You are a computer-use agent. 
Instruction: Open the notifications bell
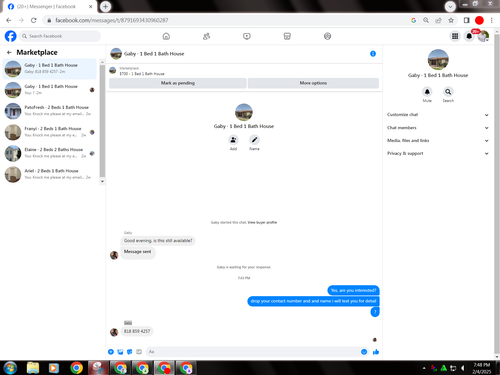(469, 36)
